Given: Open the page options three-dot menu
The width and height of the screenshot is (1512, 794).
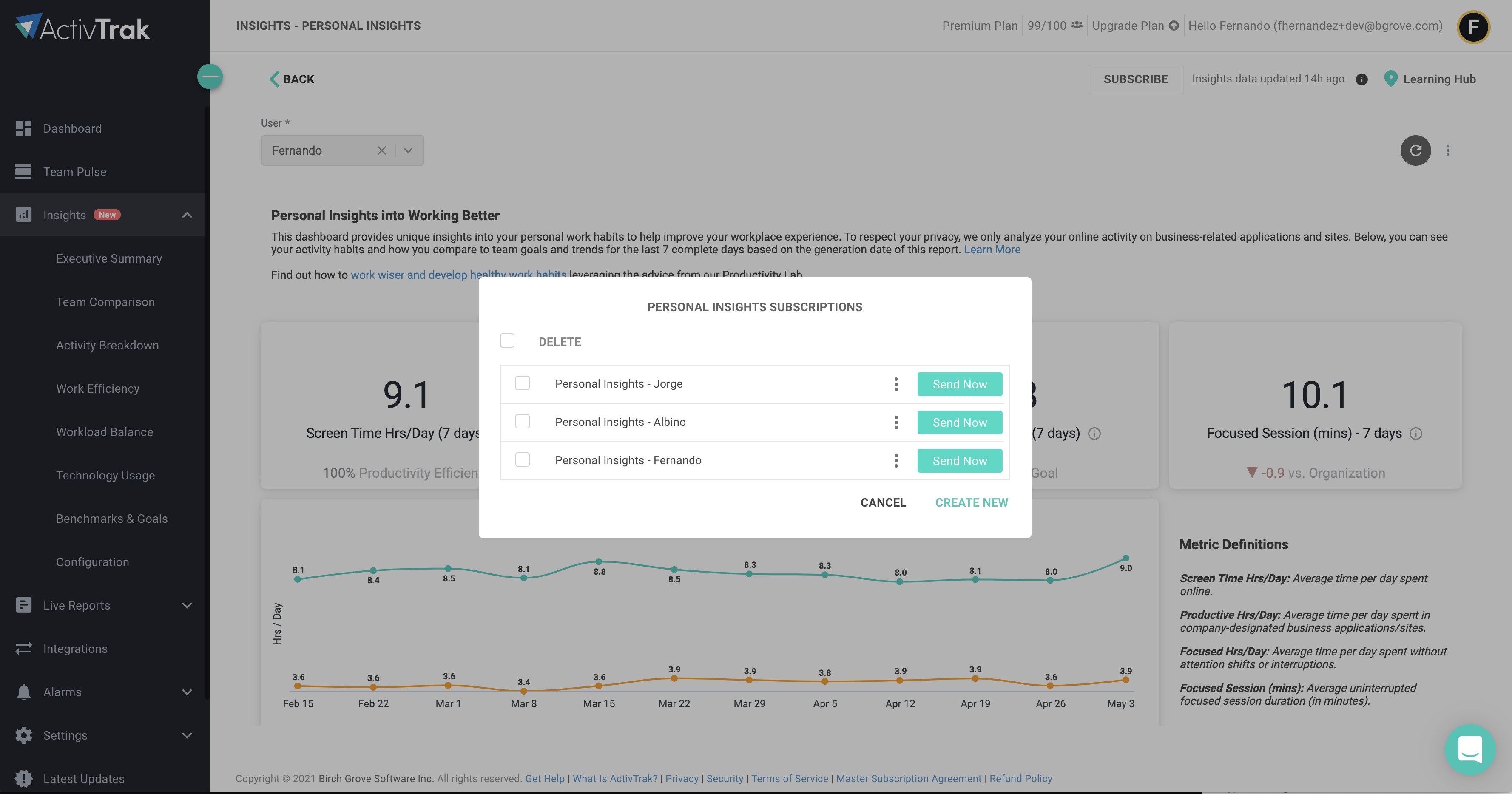Looking at the screenshot, I should point(1448,150).
